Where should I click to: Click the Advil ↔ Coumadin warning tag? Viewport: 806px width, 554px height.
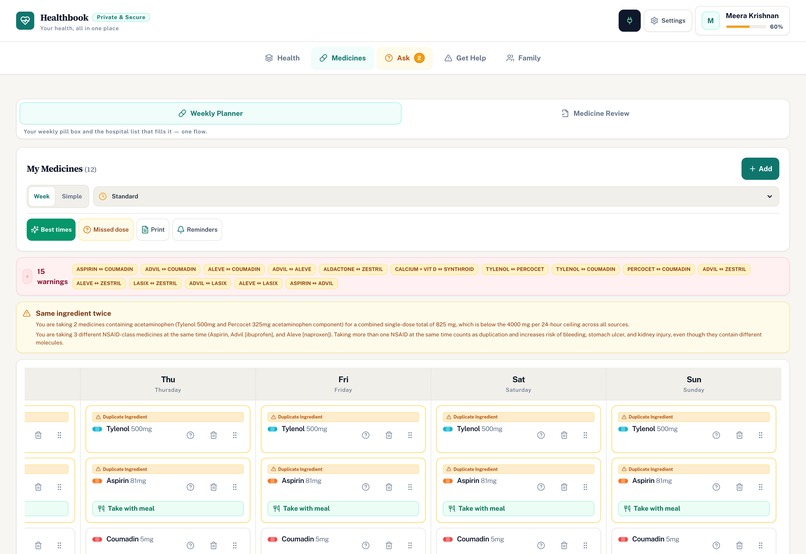point(171,269)
